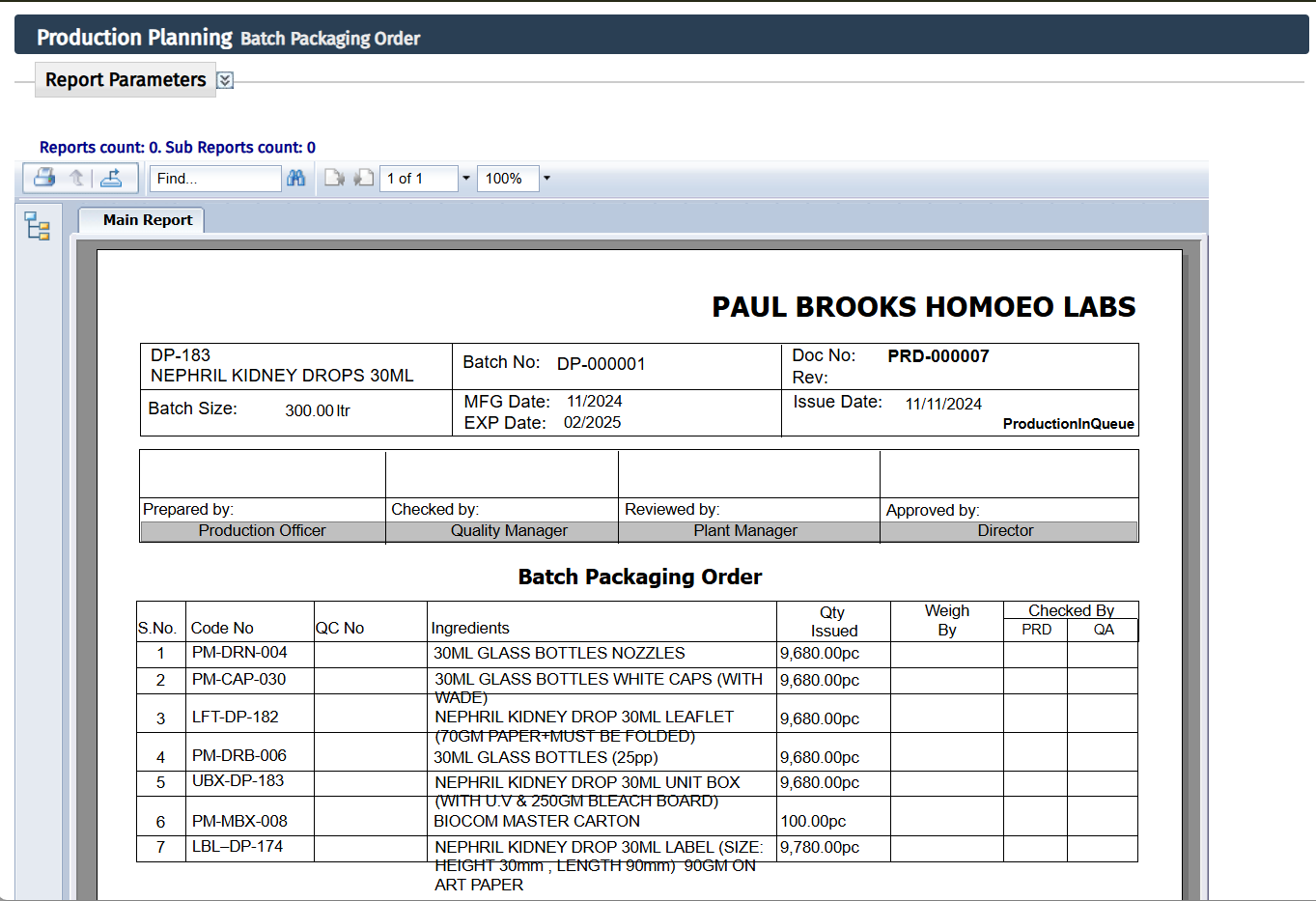Click the Weigh By column header
The height and width of the screenshot is (901, 1316).
(947, 621)
